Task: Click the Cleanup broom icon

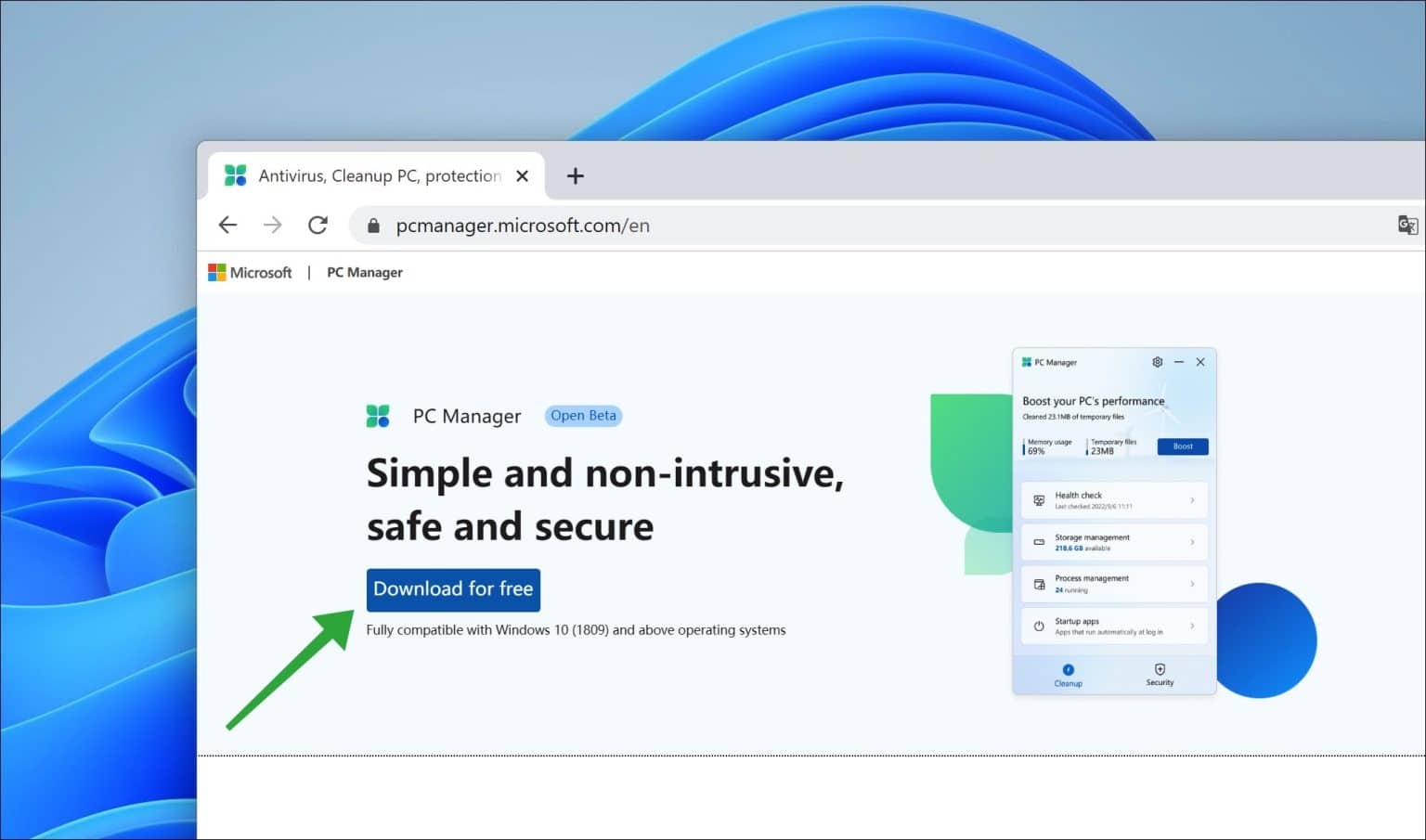Action: point(1069,667)
